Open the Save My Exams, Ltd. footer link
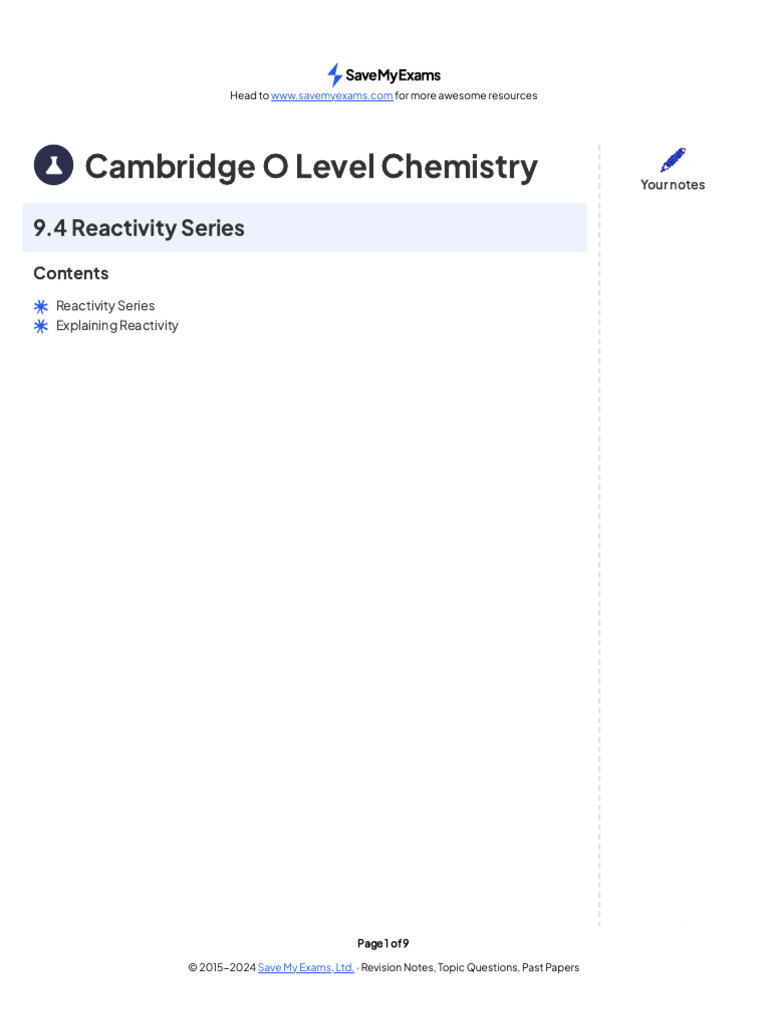The width and height of the screenshot is (768, 1024). (x=306, y=967)
